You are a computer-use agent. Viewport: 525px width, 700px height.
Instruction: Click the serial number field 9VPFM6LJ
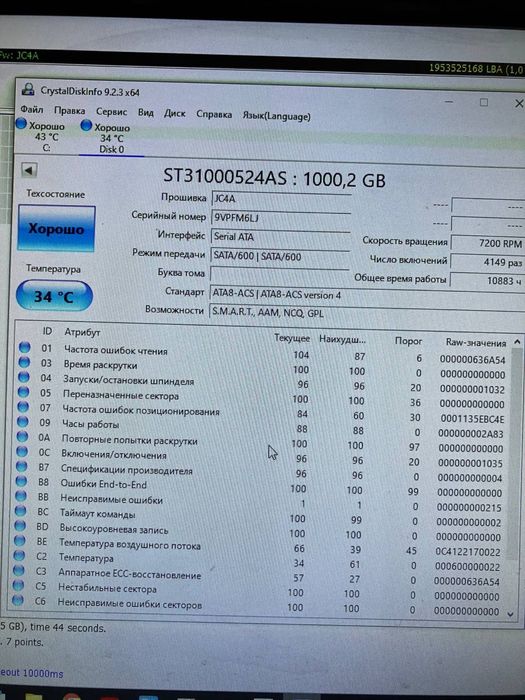[x=280, y=218]
